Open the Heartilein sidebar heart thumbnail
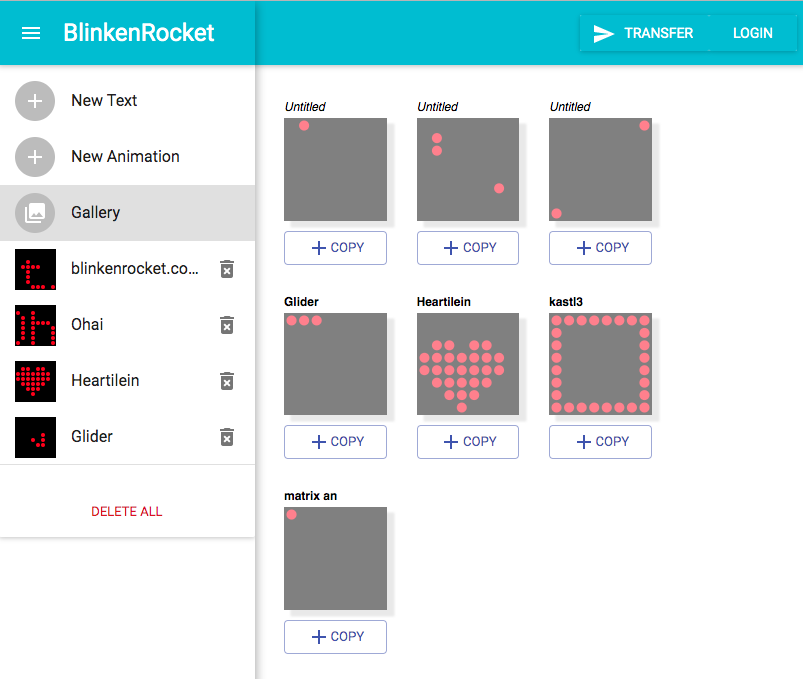Viewport: 803px width, 679px height. pos(35,381)
